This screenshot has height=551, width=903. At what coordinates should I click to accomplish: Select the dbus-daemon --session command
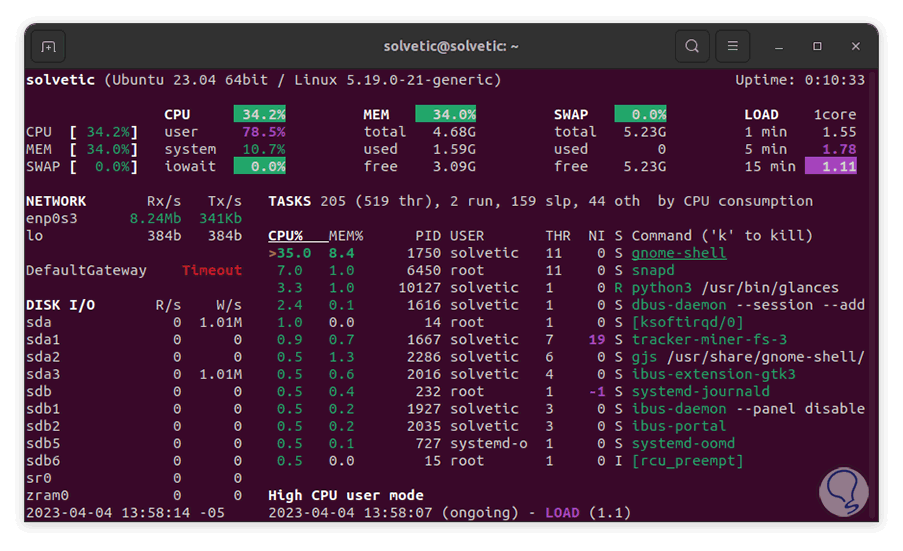click(x=748, y=305)
